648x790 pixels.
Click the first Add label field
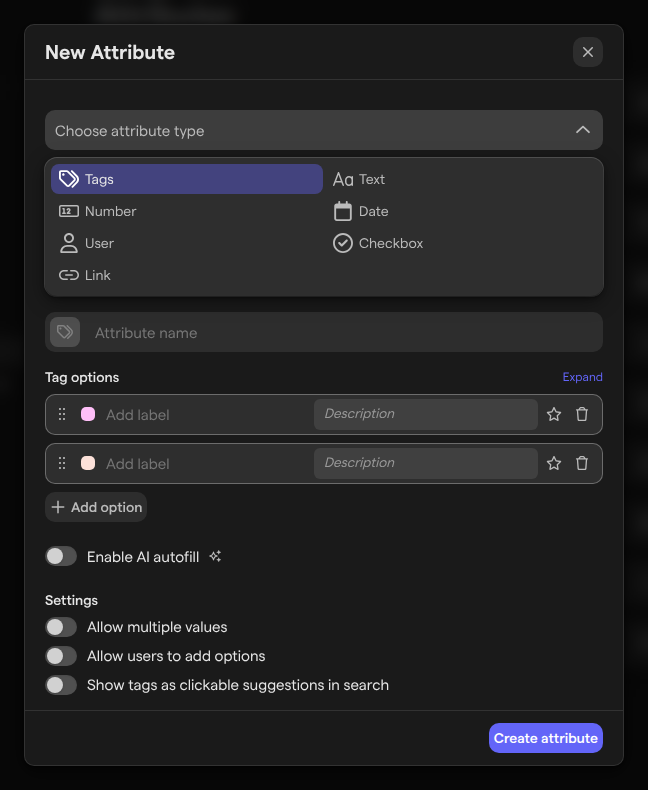[x=207, y=415]
